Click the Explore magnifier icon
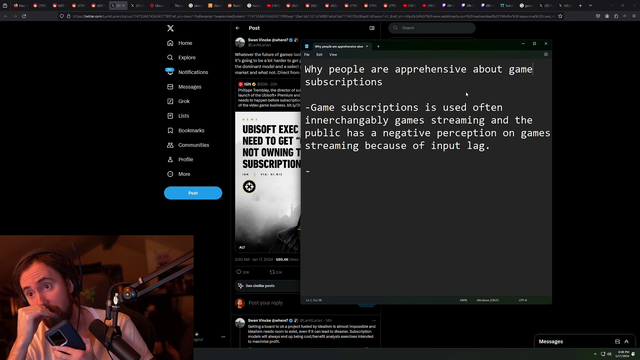Screen dimensions: 640x360 (170, 58)
